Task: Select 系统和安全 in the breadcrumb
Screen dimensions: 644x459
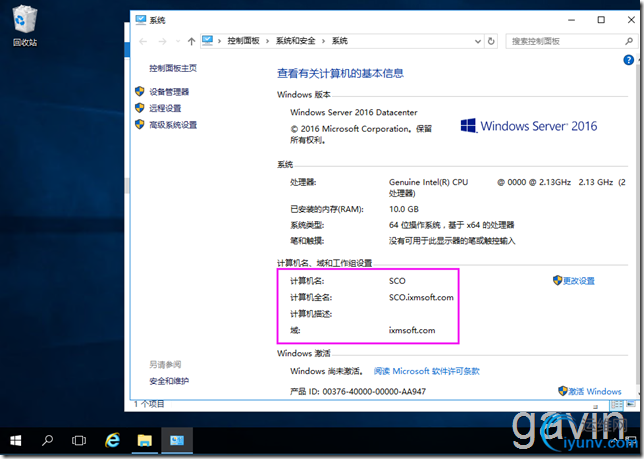Action: click(x=295, y=41)
